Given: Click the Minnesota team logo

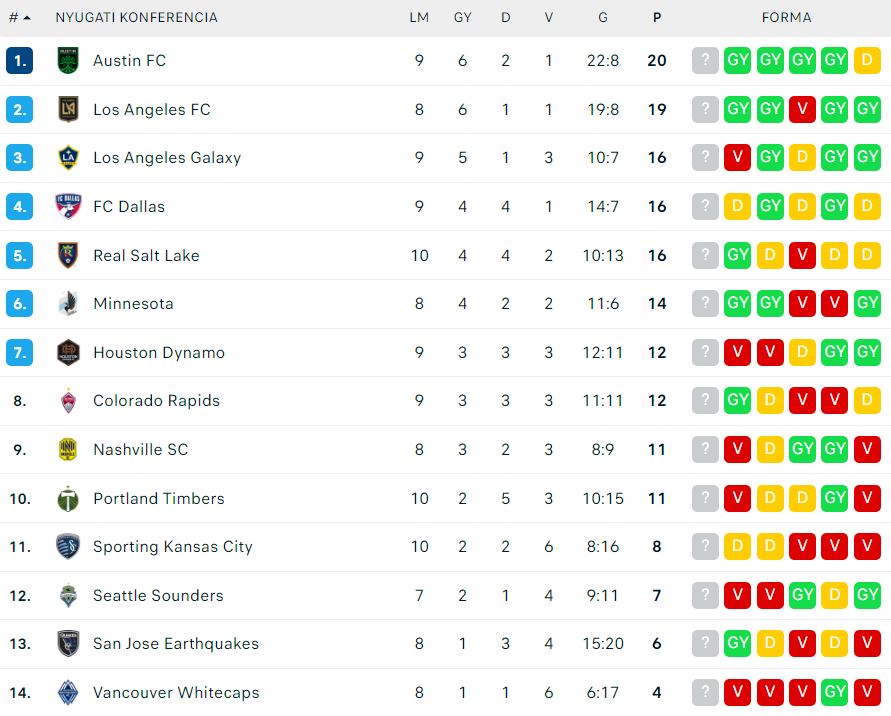Looking at the screenshot, I should [68, 304].
